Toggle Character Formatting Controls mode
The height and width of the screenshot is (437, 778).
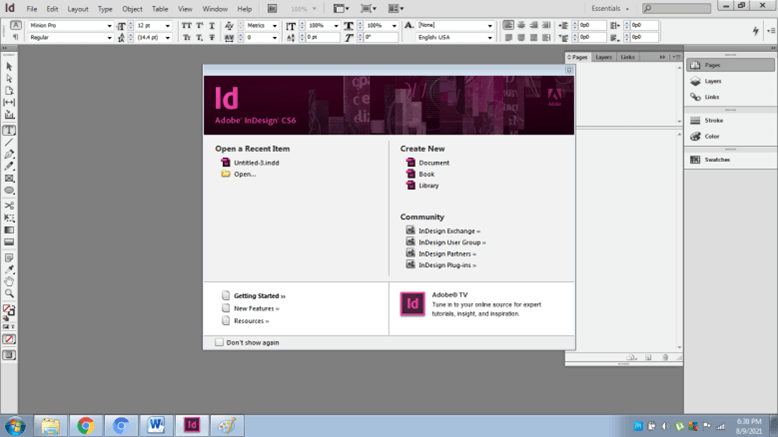click(15, 25)
